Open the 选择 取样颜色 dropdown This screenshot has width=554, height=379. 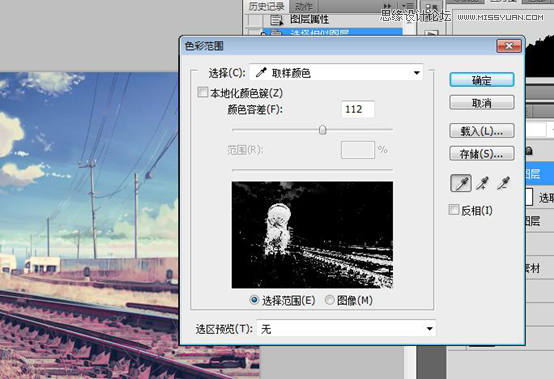point(336,73)
